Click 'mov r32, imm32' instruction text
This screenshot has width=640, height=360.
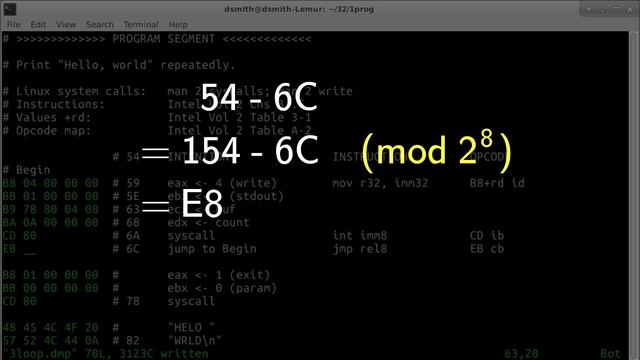380,183
